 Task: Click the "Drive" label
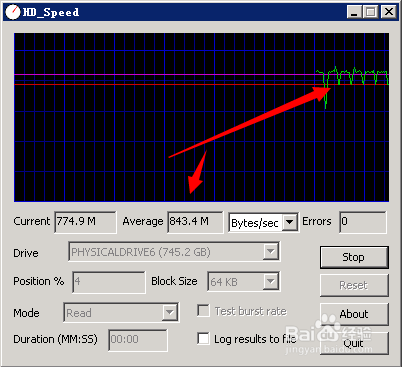[x=26, y=253]
